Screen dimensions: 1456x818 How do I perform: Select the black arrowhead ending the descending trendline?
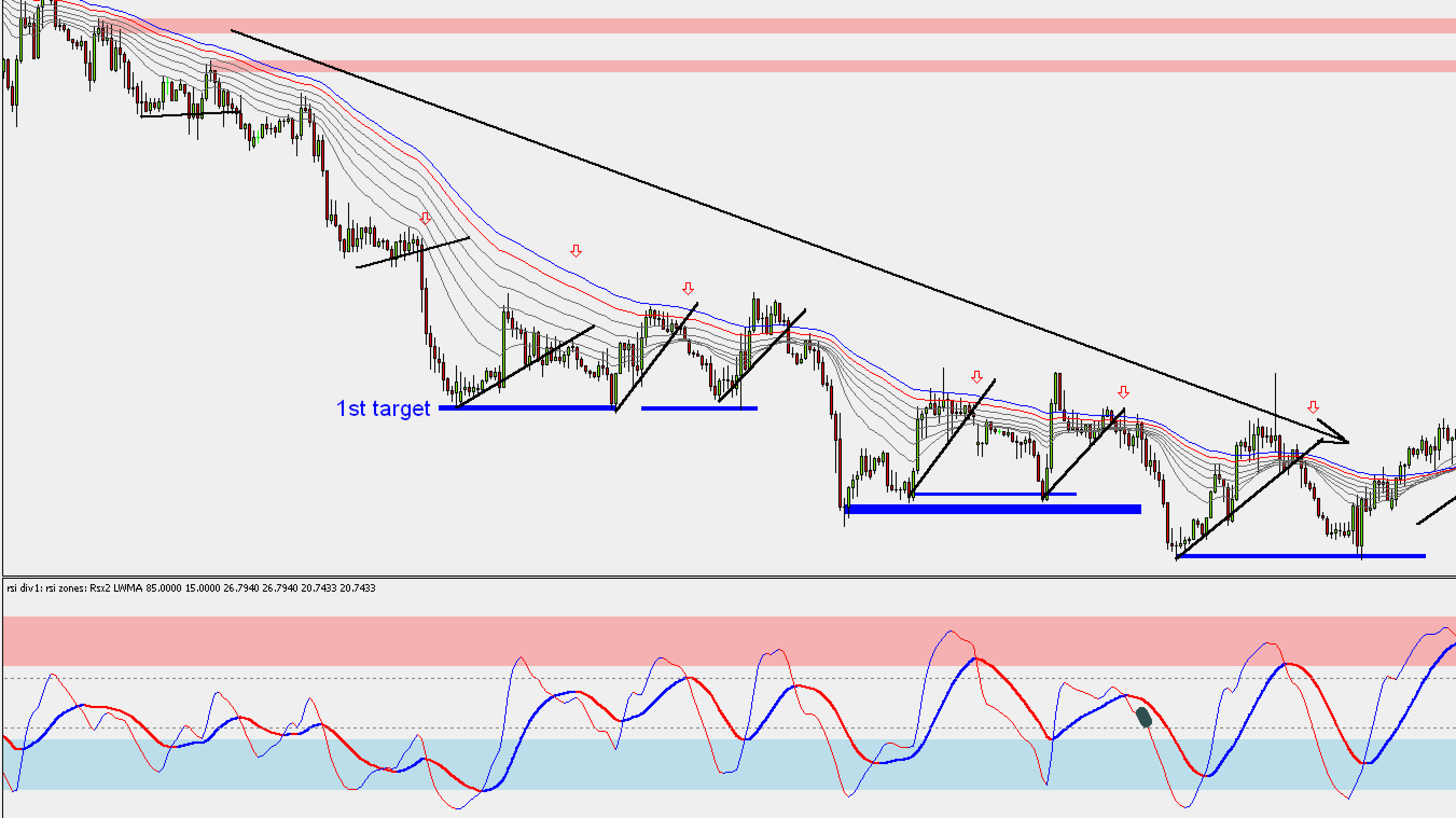[x=1333, y=432]
